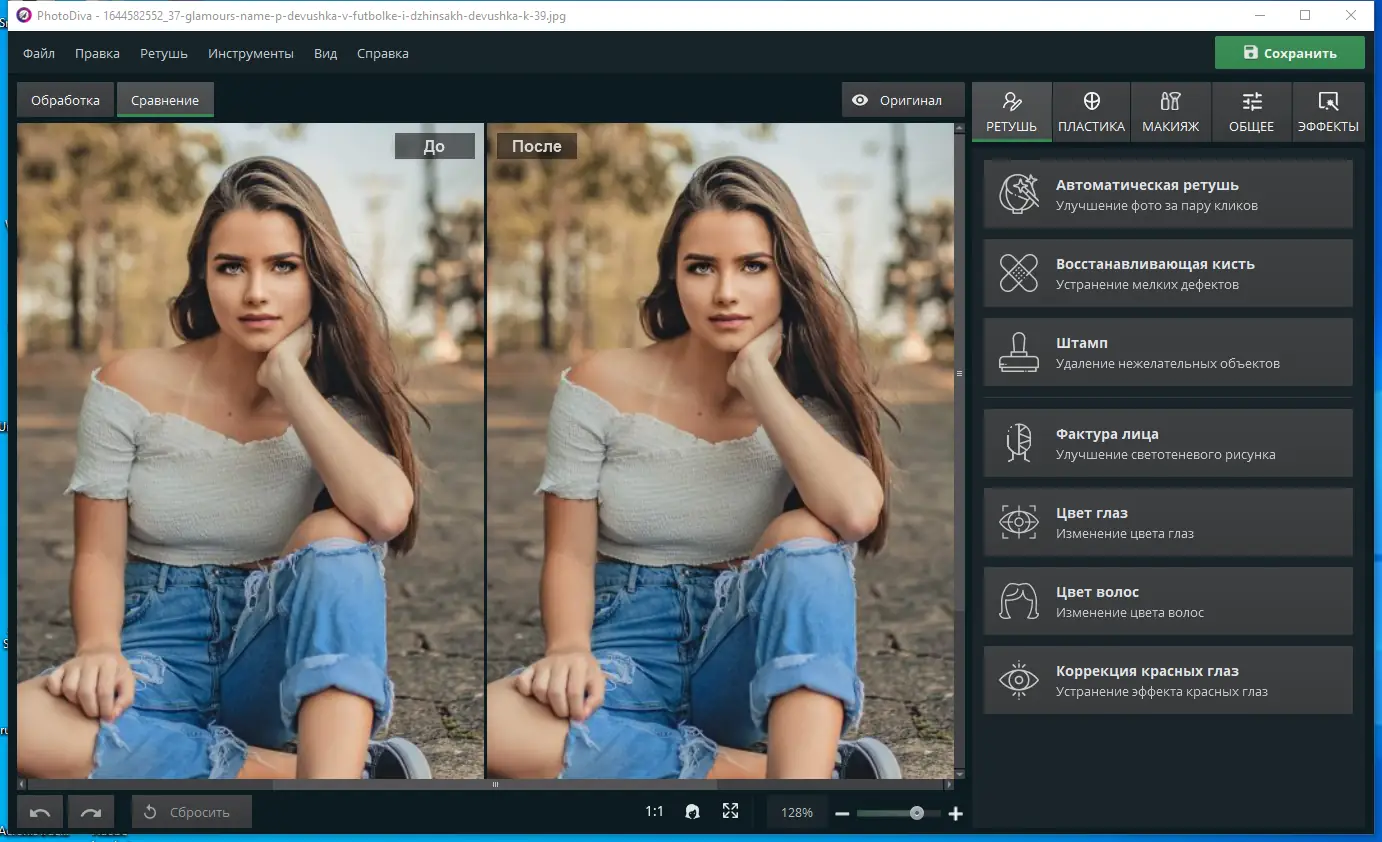This screenshot has height=842, width=1382.
Task: Switch to the Обработка tab
Action: click(x=65, y=100)
